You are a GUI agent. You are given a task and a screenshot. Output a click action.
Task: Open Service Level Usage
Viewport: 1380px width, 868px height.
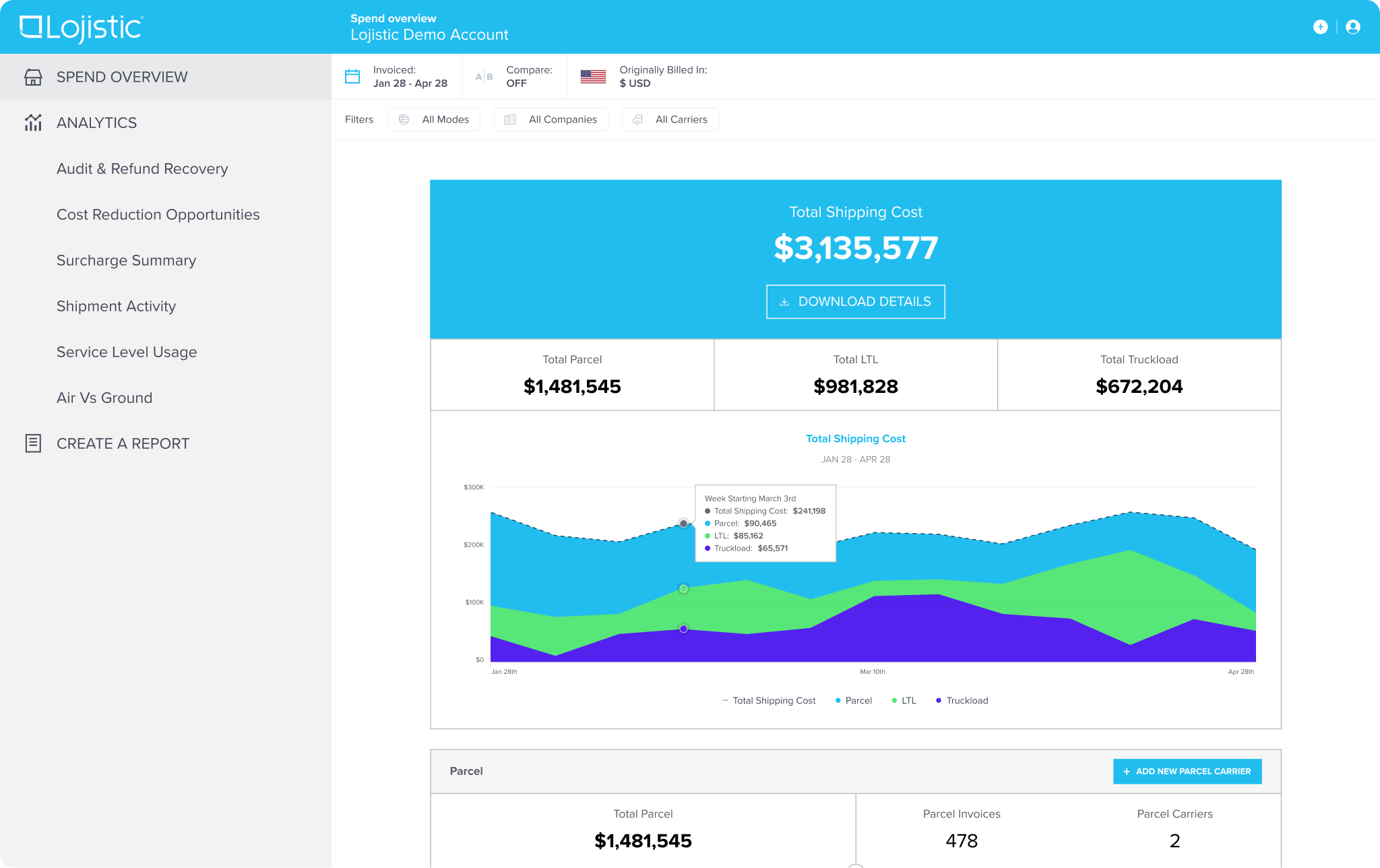(127, 352)
